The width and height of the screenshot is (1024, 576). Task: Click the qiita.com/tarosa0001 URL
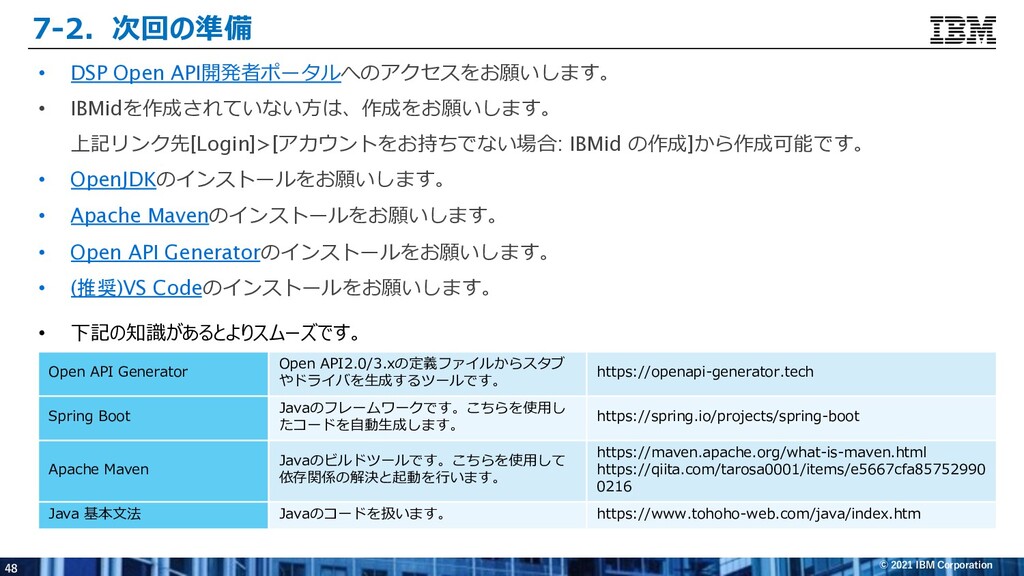coord(791,478)
